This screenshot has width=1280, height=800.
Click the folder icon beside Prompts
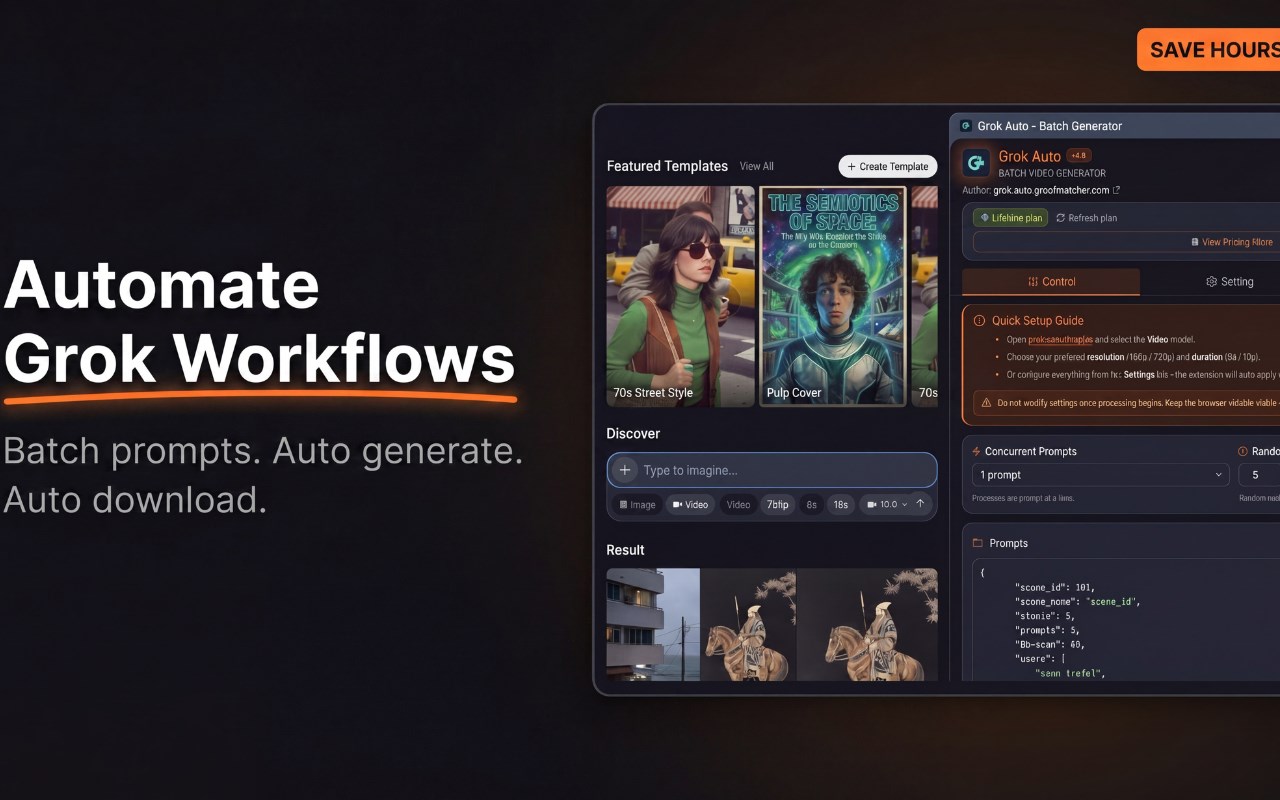tap(978, 543)
